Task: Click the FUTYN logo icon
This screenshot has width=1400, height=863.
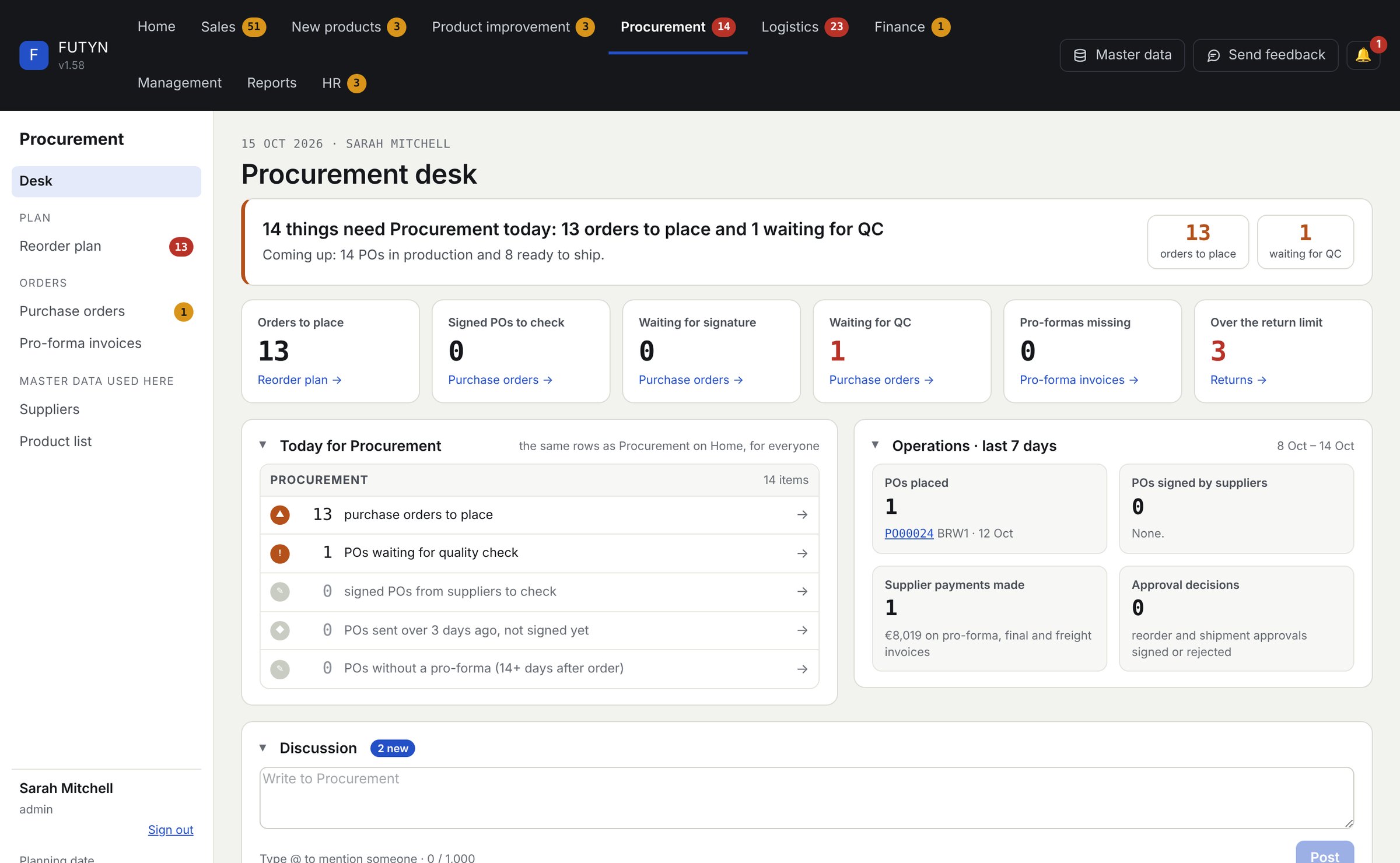Action: [34, 55]
